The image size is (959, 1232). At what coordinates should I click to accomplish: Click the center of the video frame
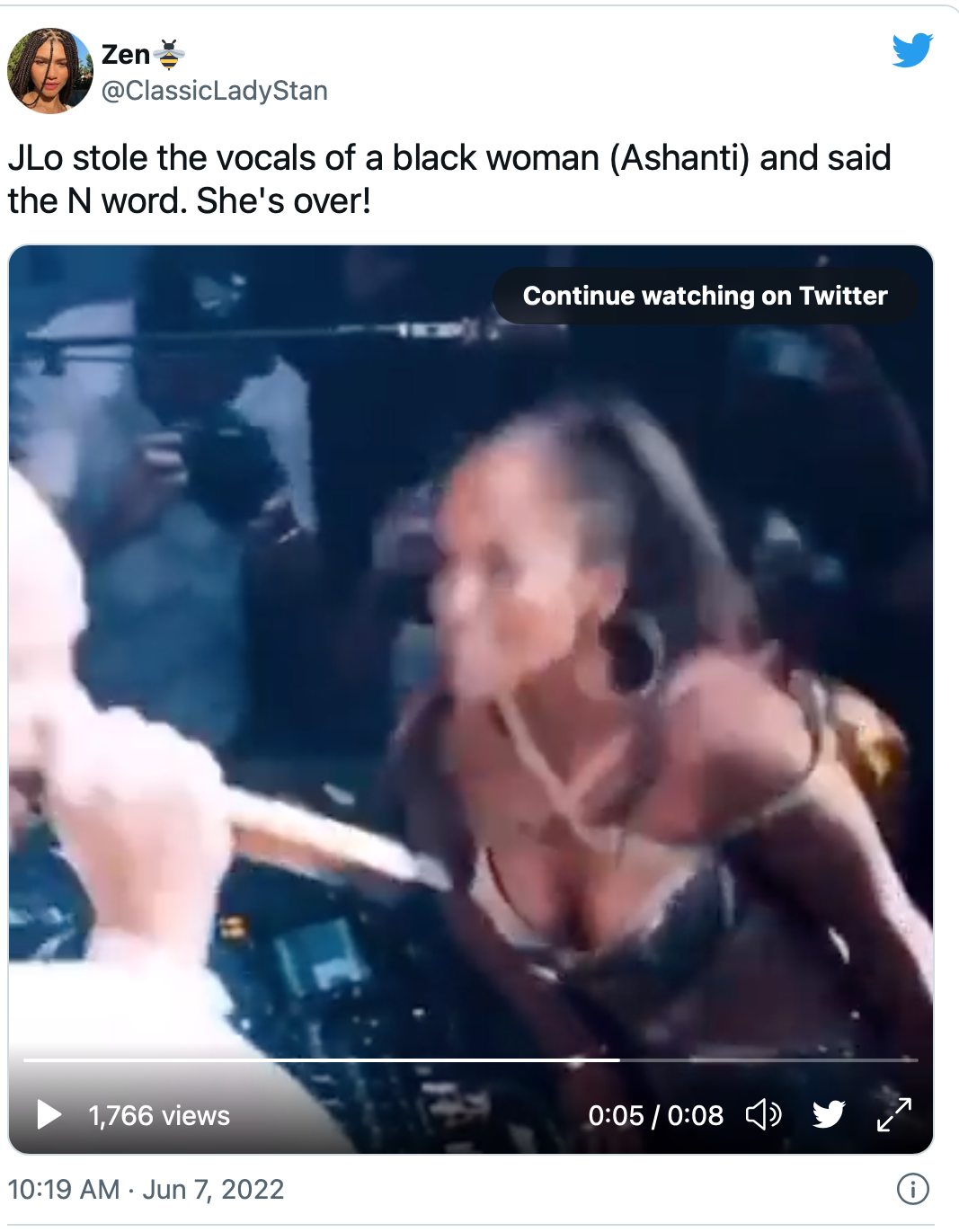tap(471, 699)
